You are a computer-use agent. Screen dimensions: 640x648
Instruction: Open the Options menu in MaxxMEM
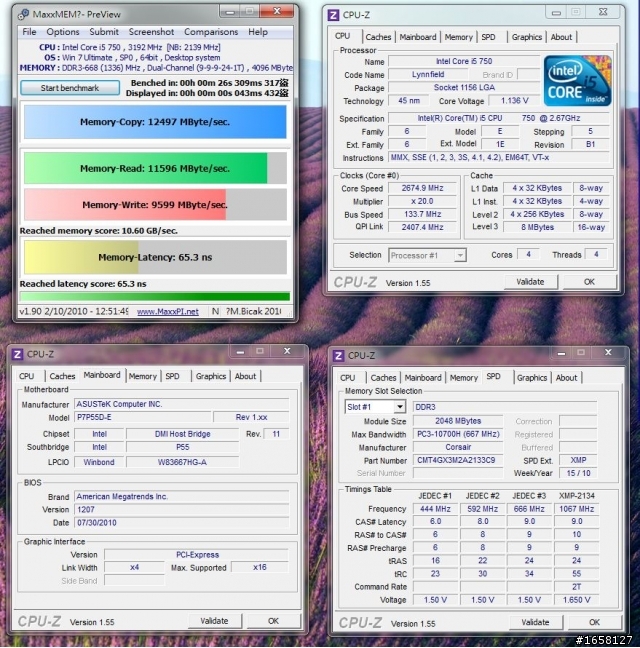pyautogui.click(x=63, y=32)
